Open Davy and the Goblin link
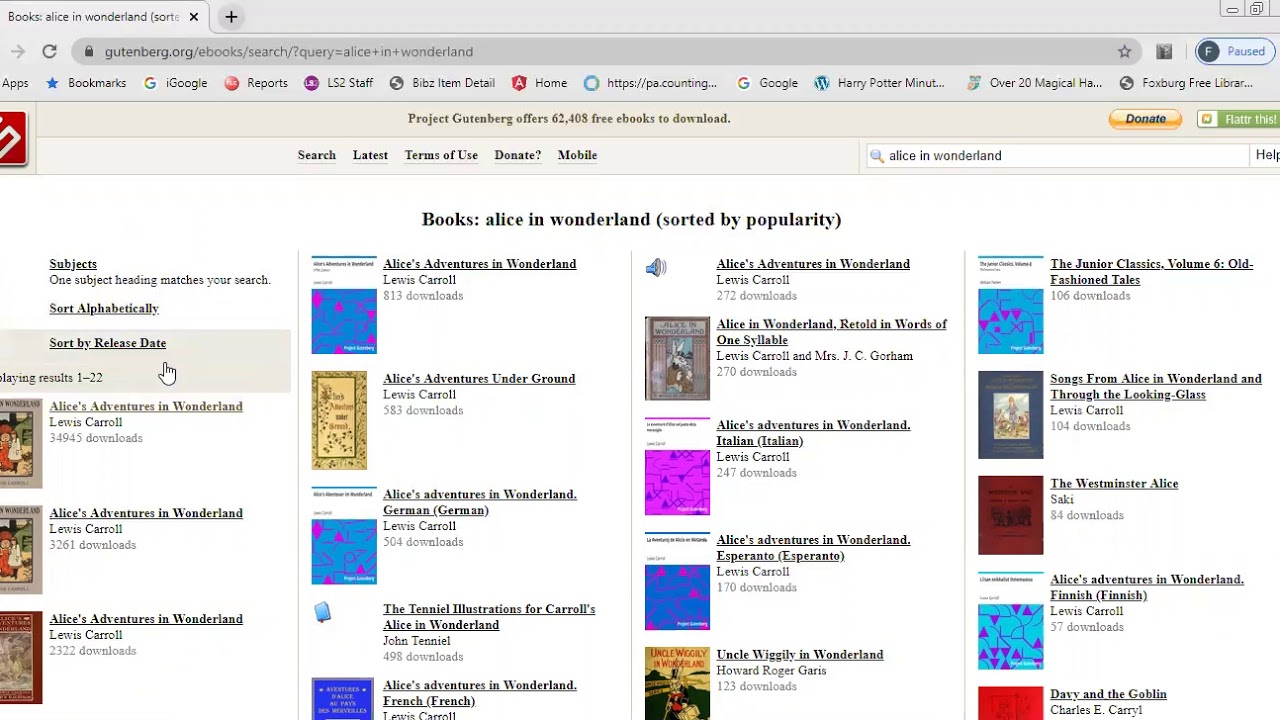Screen dimensions: 1280x720 [1108, 694]
